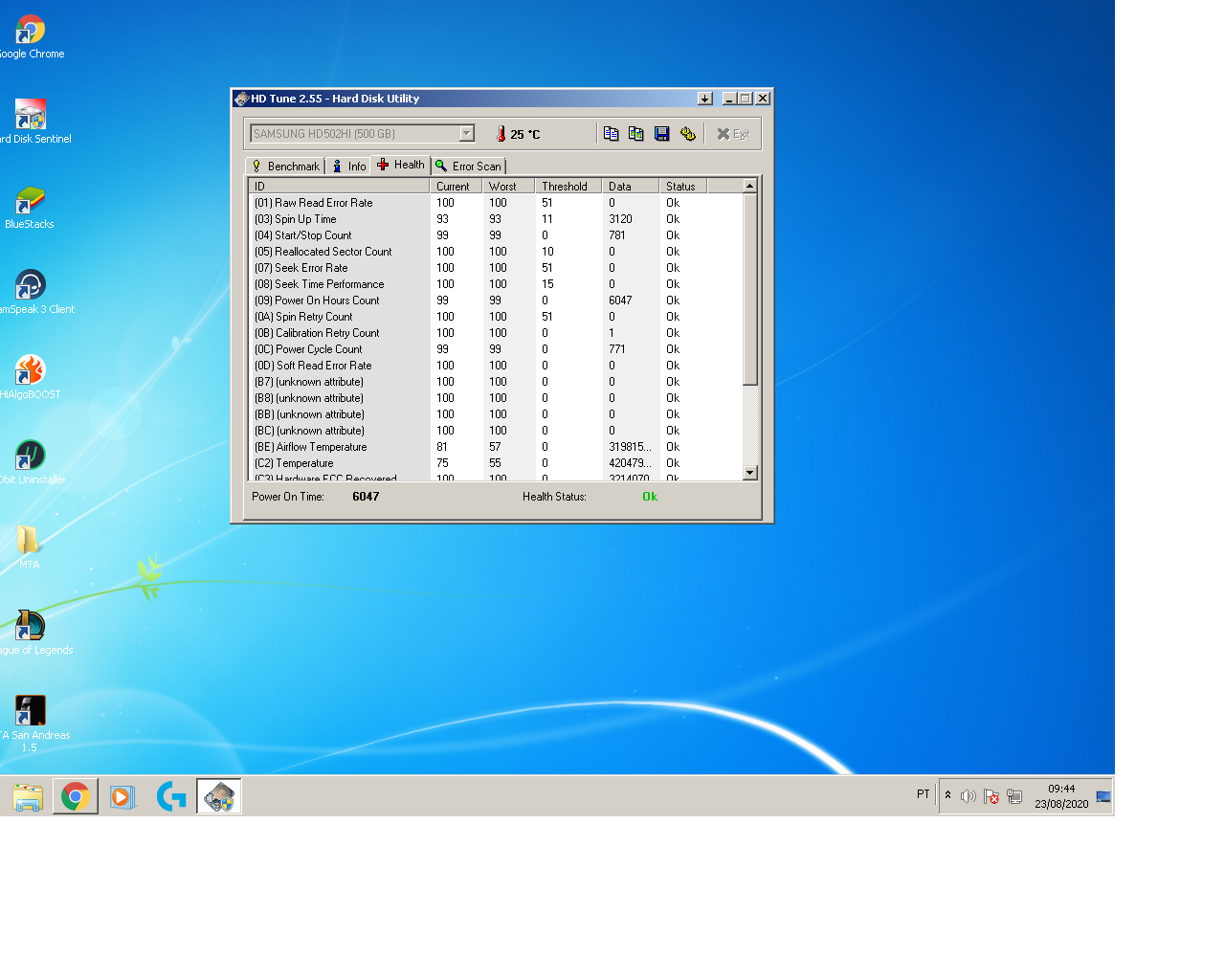
Task: Select the Spin Retry Count row
Action: tap(495, 317)
